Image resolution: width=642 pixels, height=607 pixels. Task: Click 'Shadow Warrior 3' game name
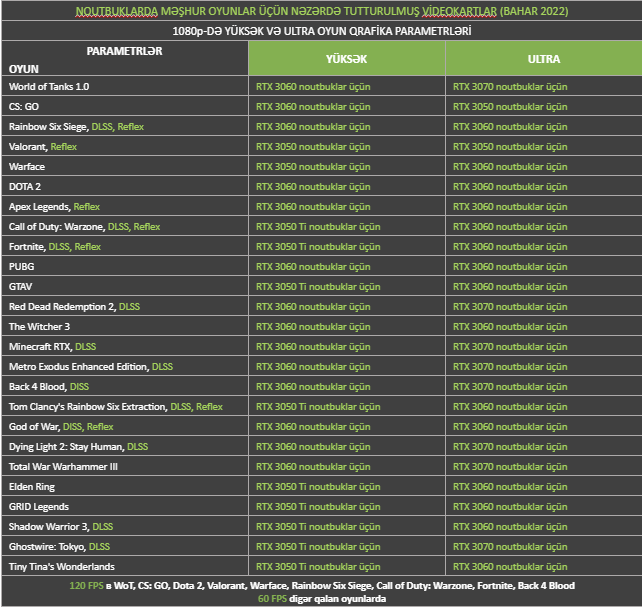[49, 527]
